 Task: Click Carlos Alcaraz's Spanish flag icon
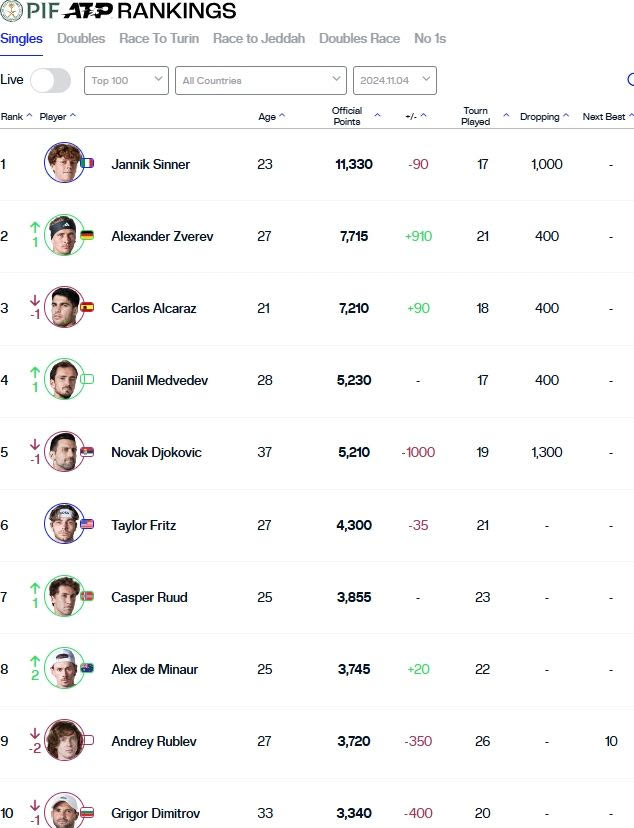pos(87,308)
